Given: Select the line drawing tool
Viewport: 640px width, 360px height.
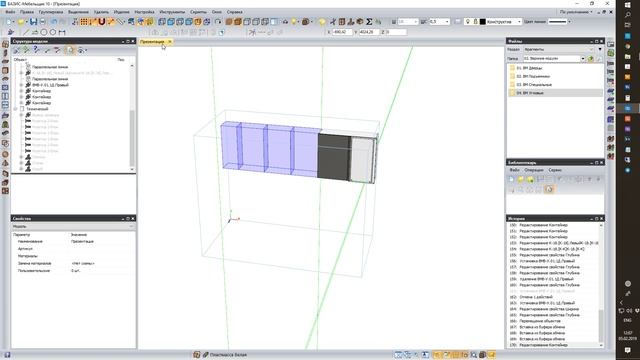Looking at the screenshot, I should pos(26,32).
